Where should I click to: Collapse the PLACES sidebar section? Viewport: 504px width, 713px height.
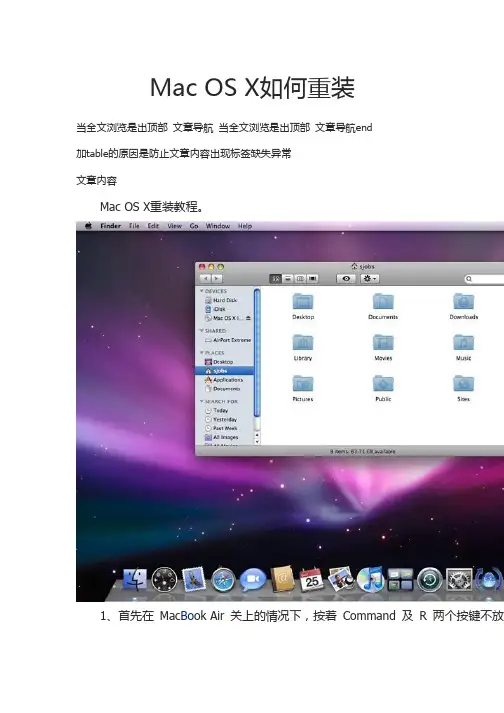[x=202, y=353]
